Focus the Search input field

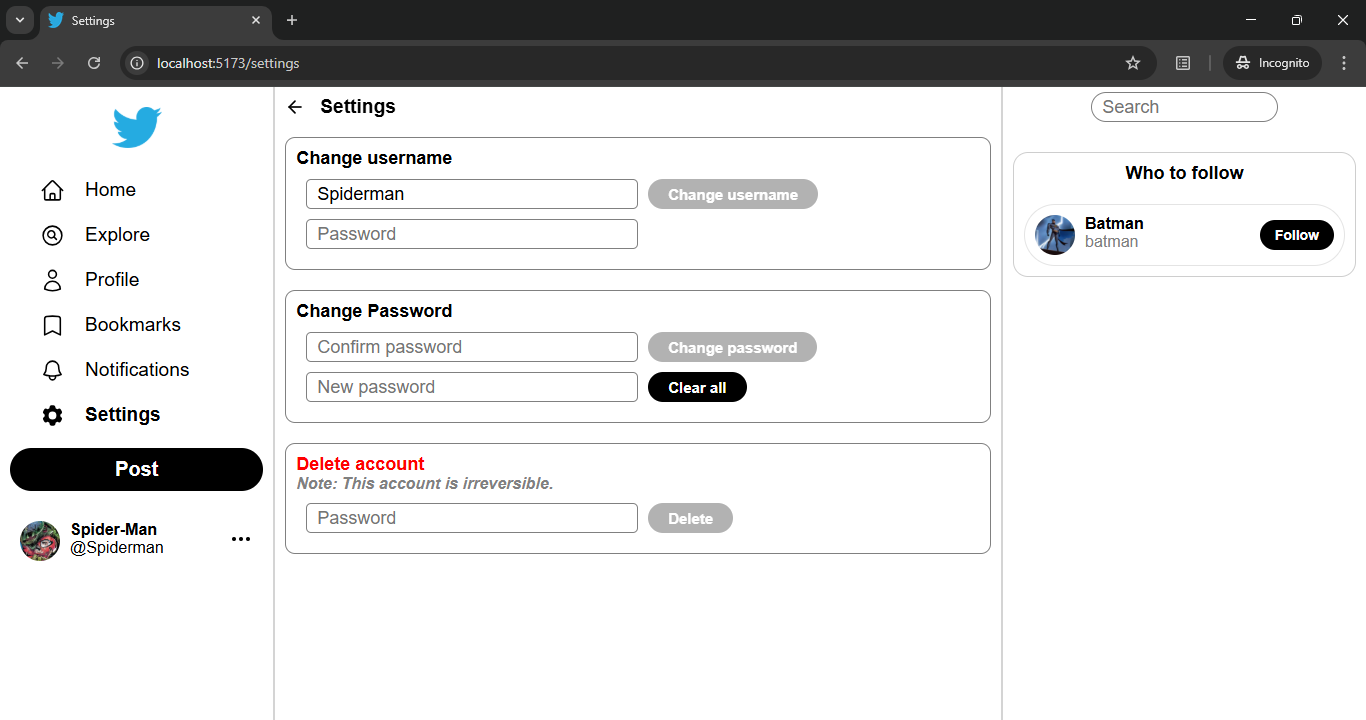tap(1184, 107)
